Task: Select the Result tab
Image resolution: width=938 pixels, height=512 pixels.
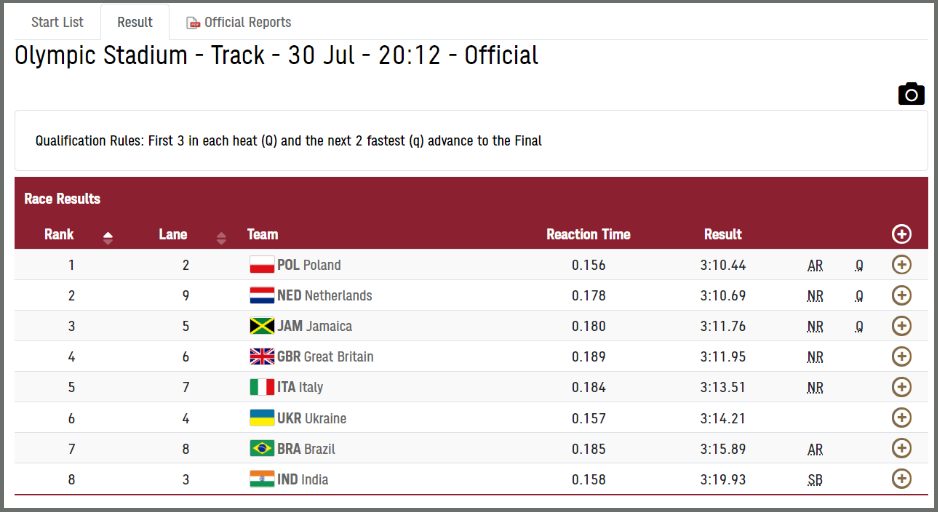Action: (135, 22)
